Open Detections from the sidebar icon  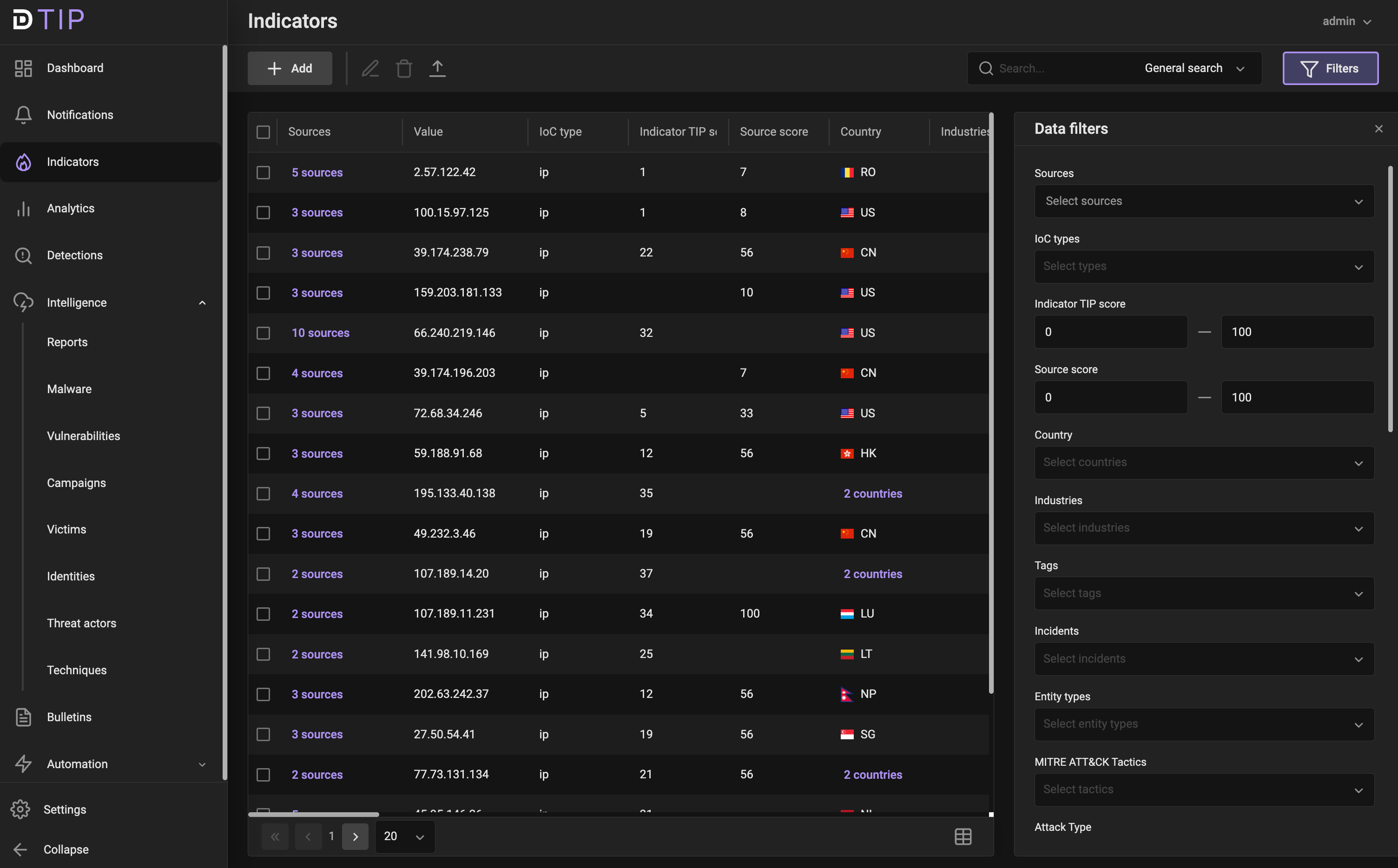point(24,256)
